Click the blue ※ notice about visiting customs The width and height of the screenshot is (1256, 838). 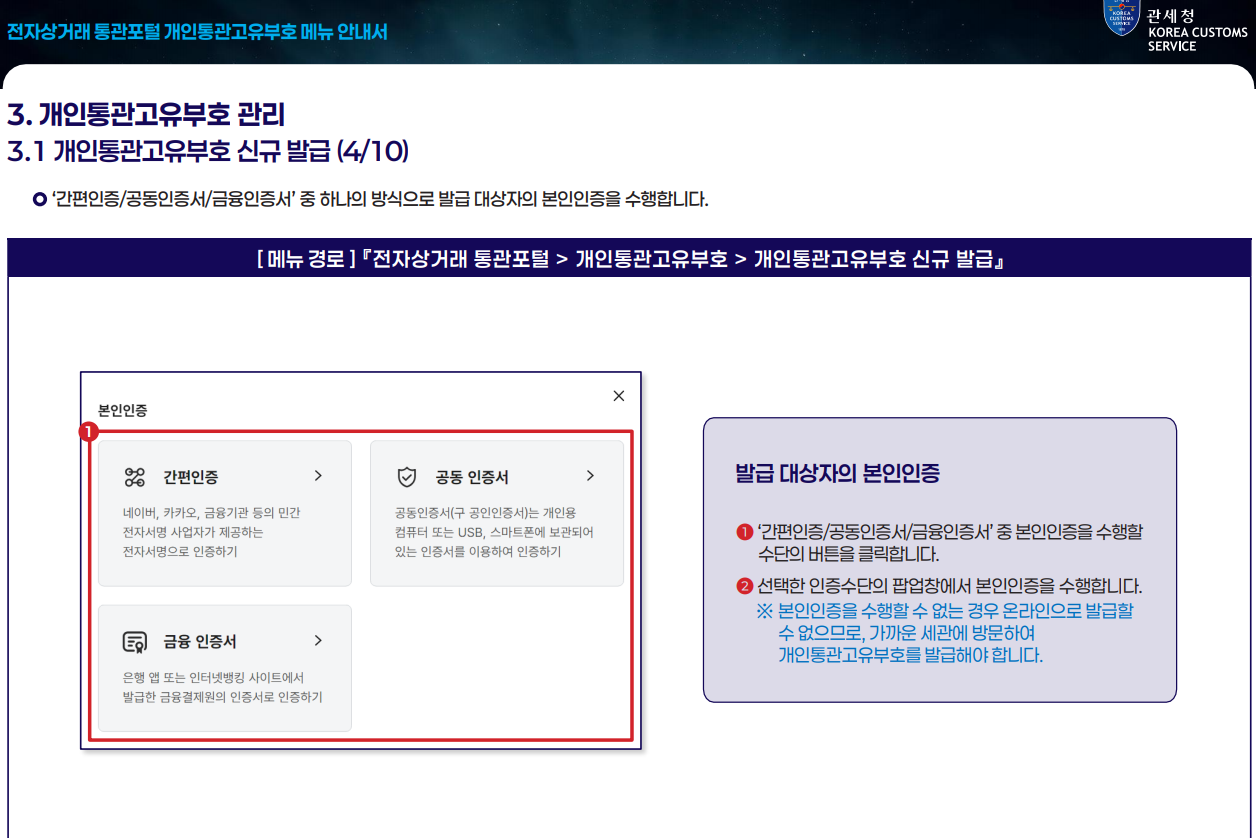pyautogui.click(x=945, y=634)
